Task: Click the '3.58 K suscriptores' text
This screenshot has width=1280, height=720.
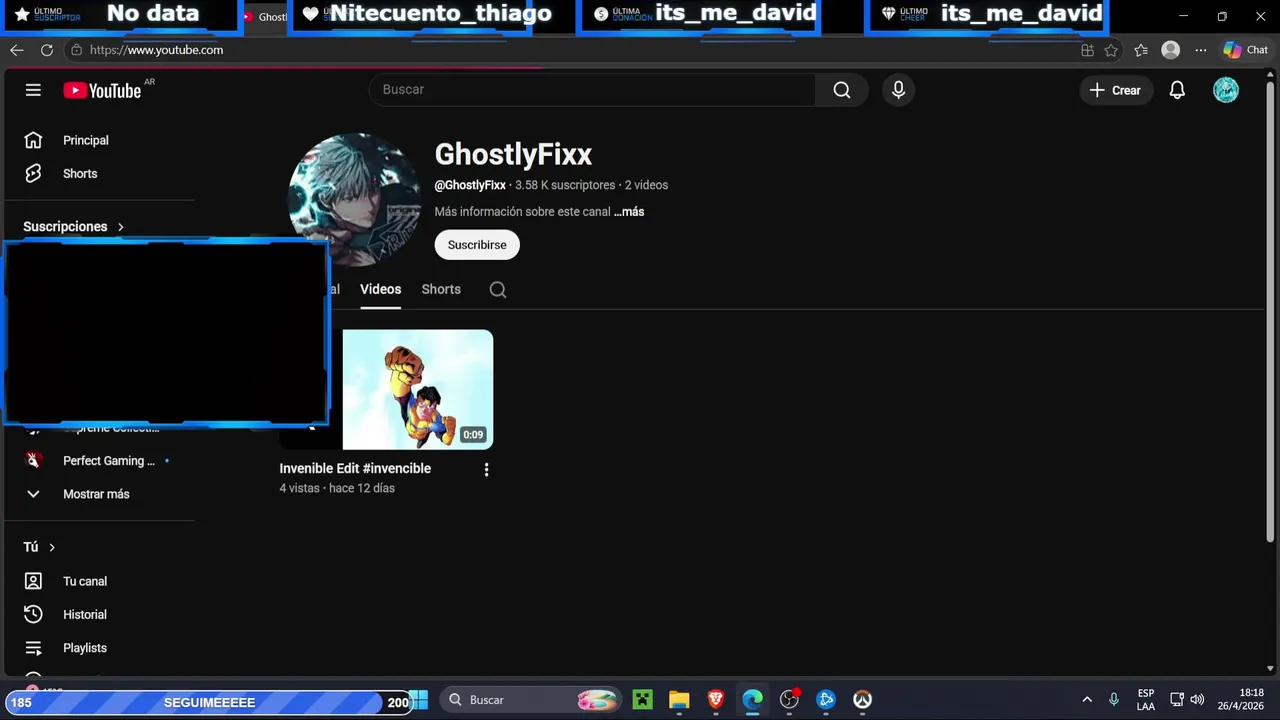Action: [565, 185]
